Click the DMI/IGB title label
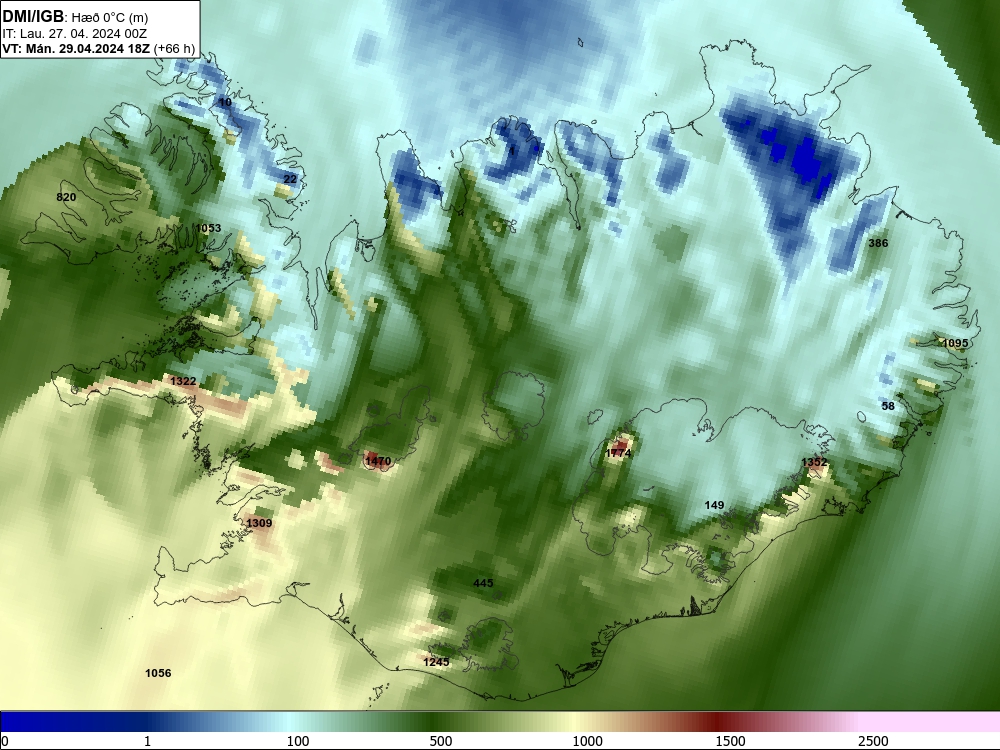1000x750 pixels. click(33, 17)
